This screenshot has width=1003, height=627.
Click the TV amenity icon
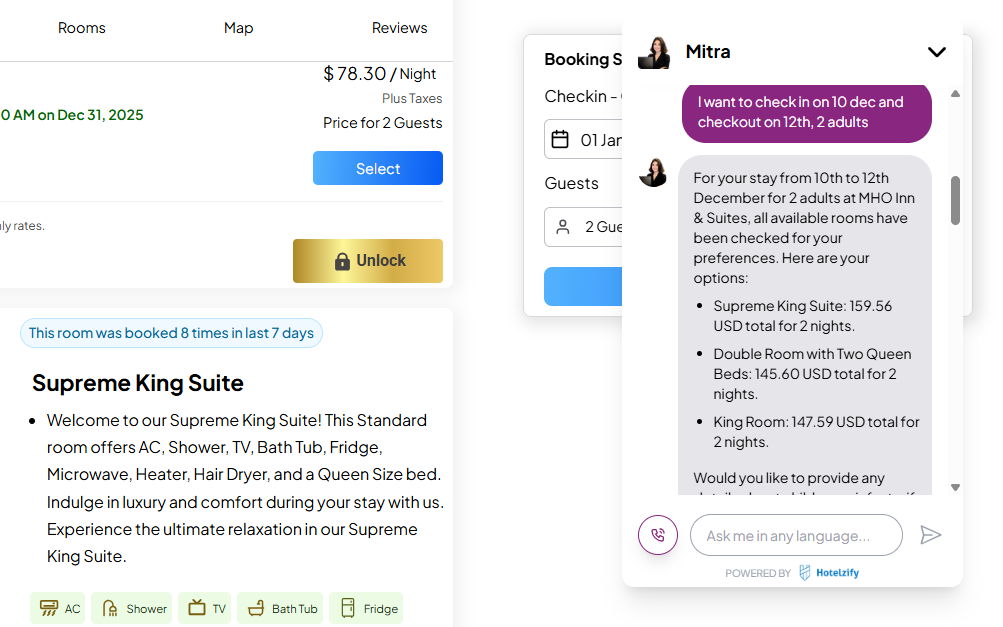click(197, 608)
